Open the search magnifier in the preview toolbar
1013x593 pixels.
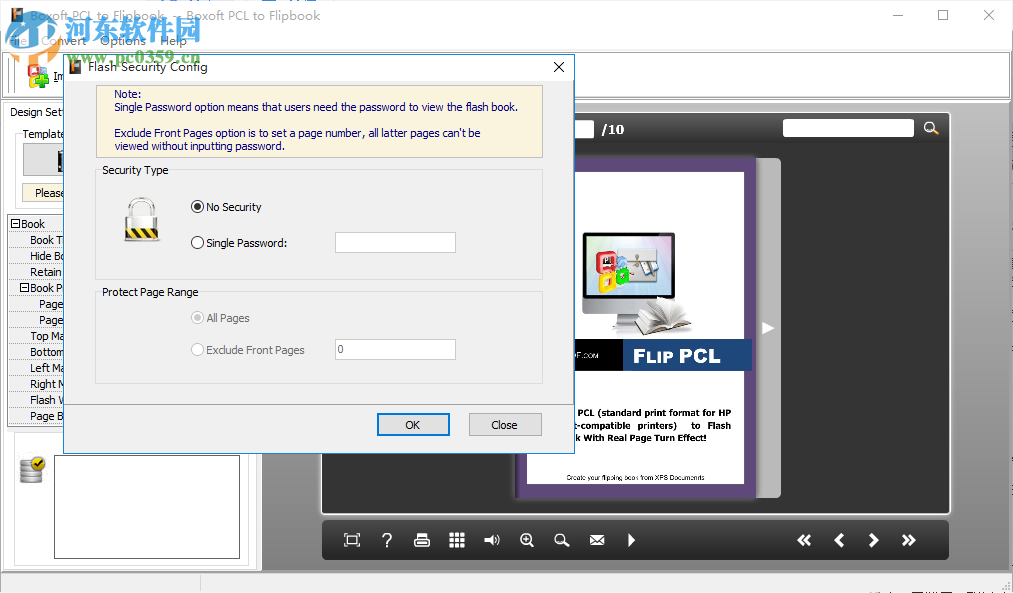point(561,540)
